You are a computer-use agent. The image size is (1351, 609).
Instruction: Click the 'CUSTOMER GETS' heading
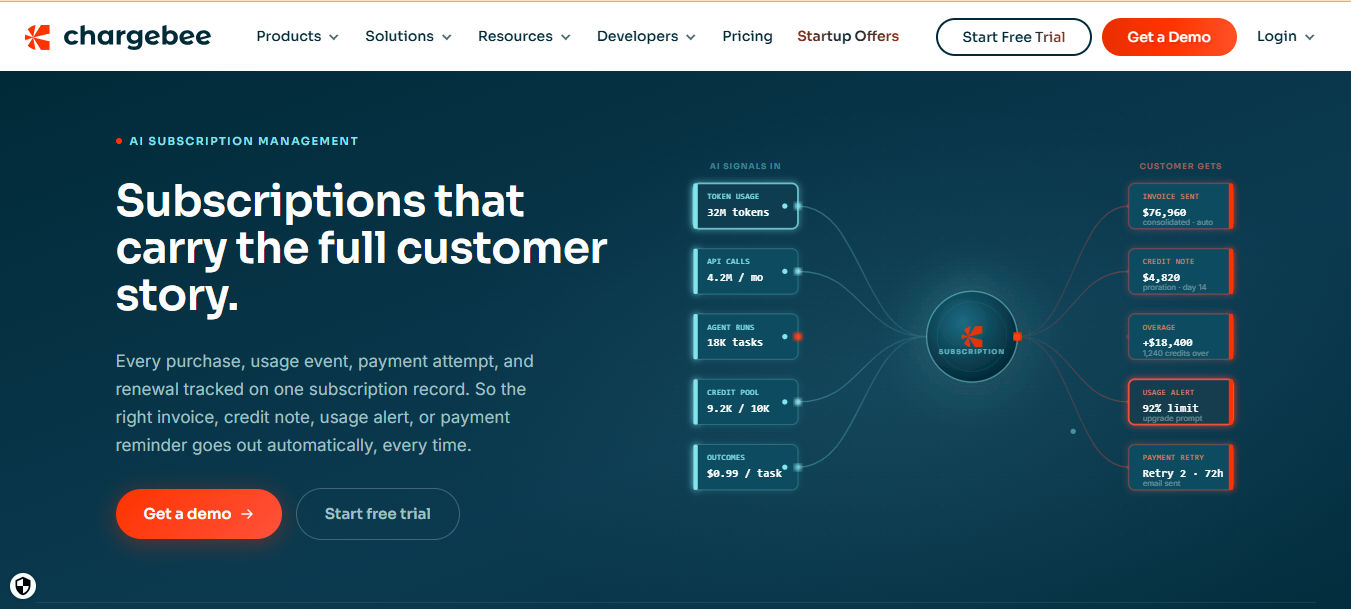[x=1180, y=166]
